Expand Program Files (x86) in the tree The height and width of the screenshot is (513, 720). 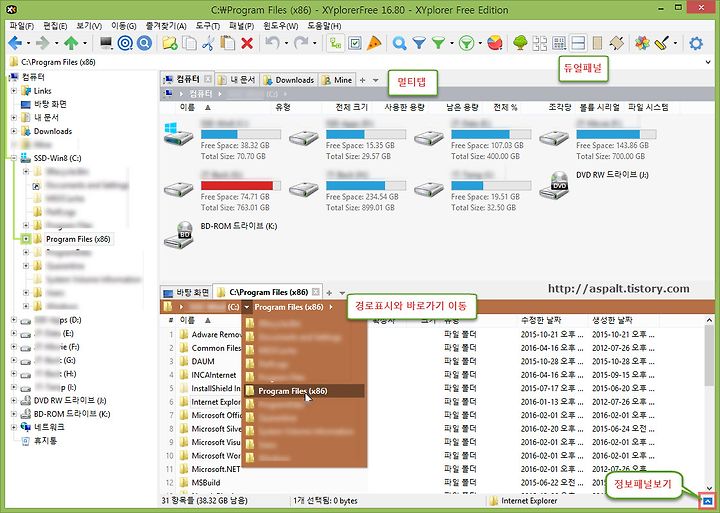pyautogui.click(x=26, y=239)
